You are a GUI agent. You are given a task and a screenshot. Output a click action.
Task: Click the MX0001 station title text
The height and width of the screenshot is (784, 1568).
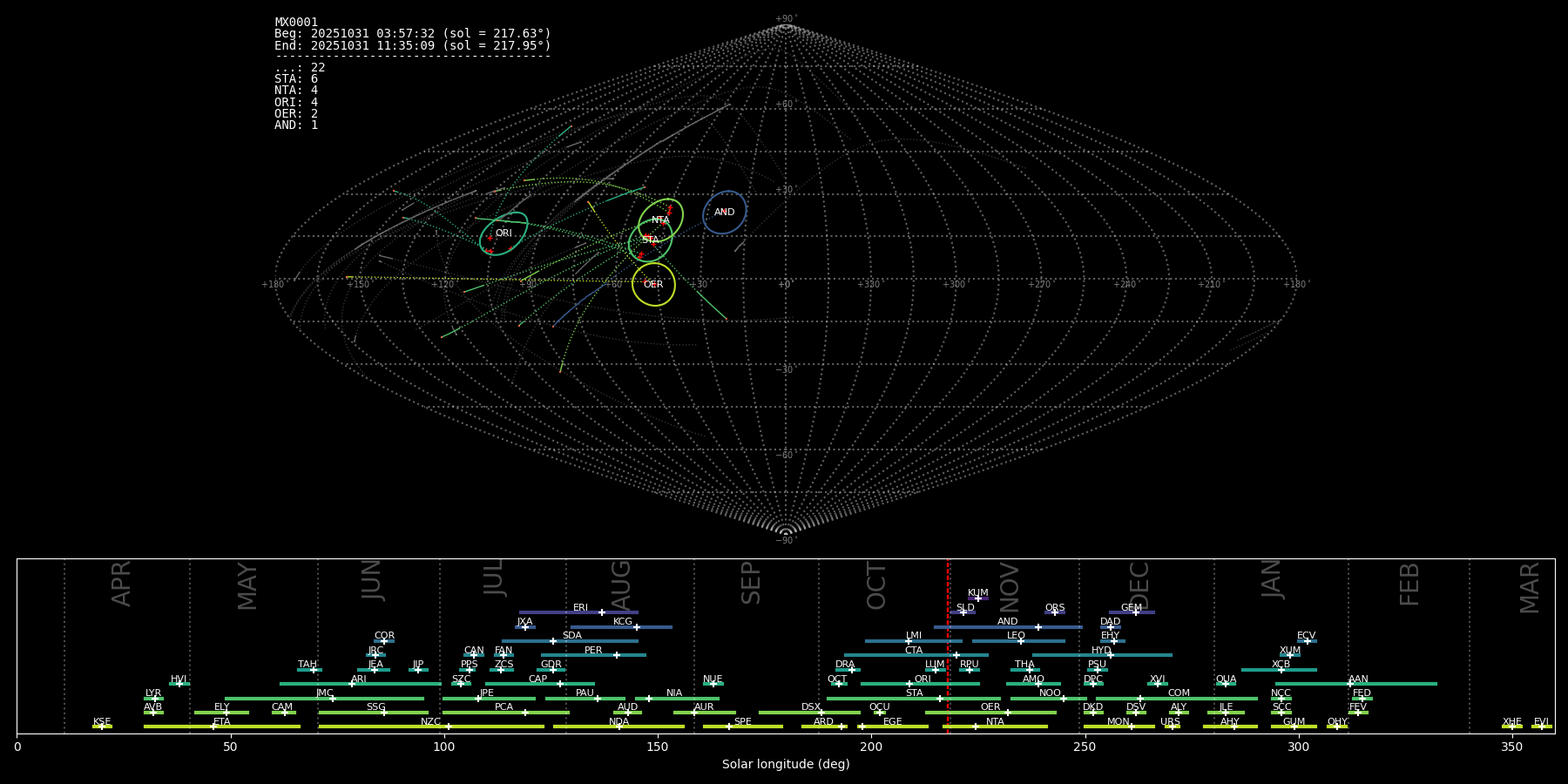click(296, 23)
